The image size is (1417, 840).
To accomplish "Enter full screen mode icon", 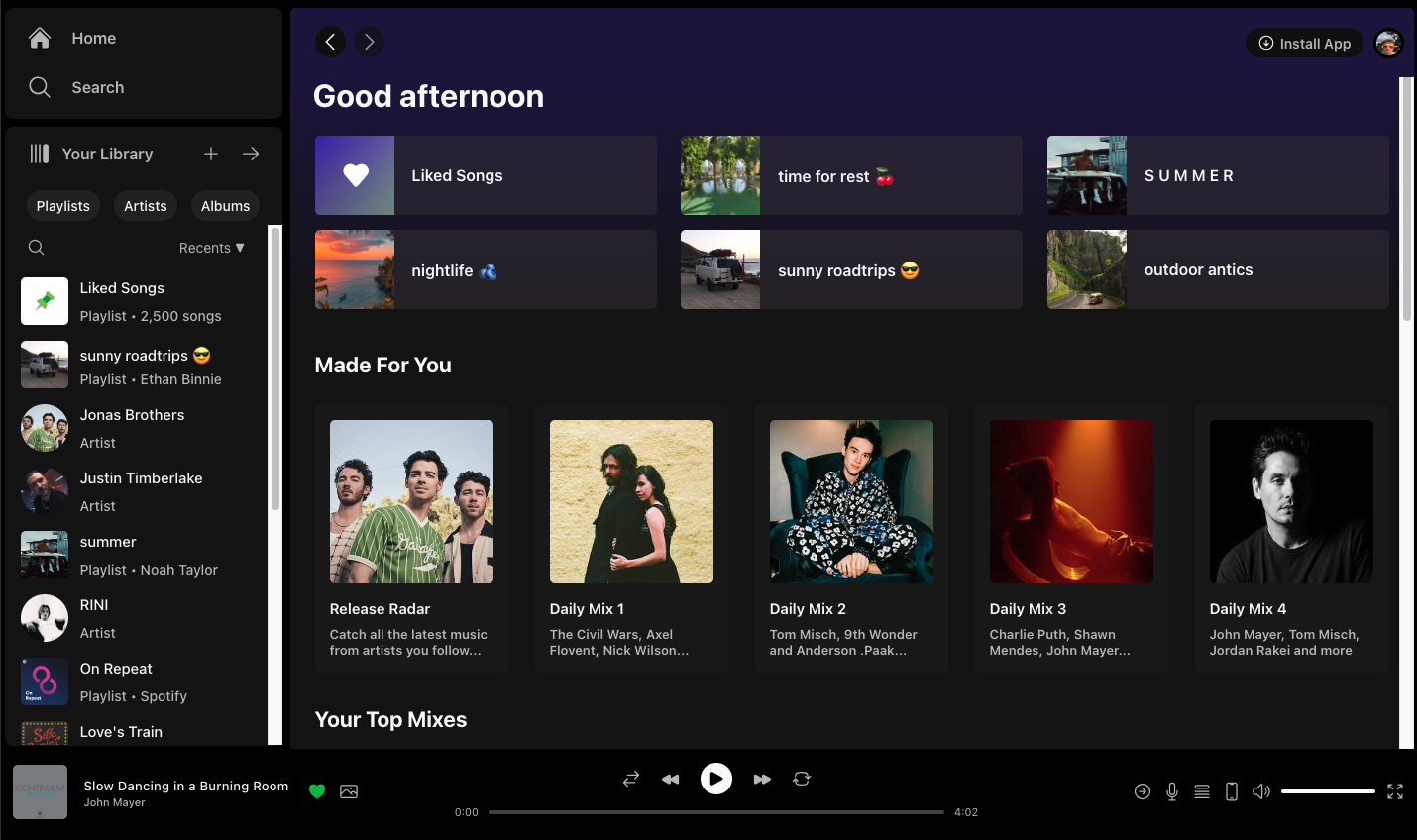I will click(1395, 791).
